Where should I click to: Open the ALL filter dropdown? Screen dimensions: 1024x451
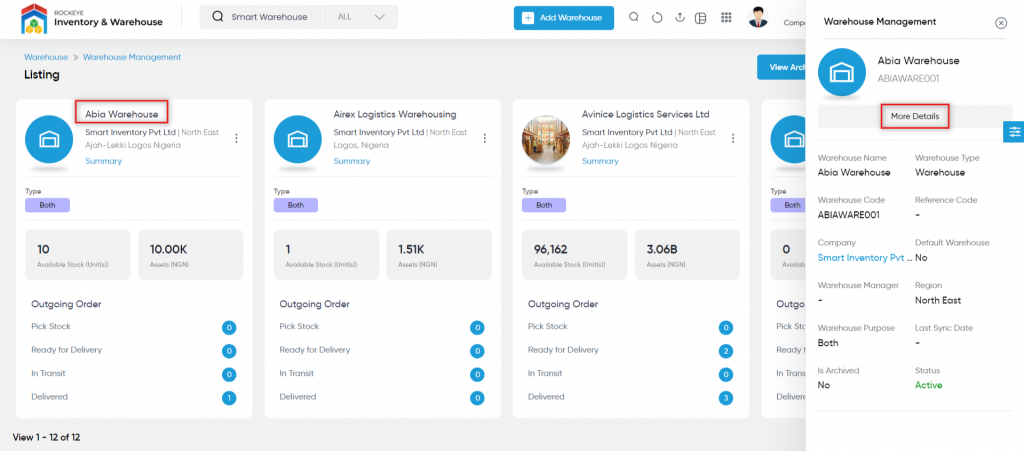[361, 17]
